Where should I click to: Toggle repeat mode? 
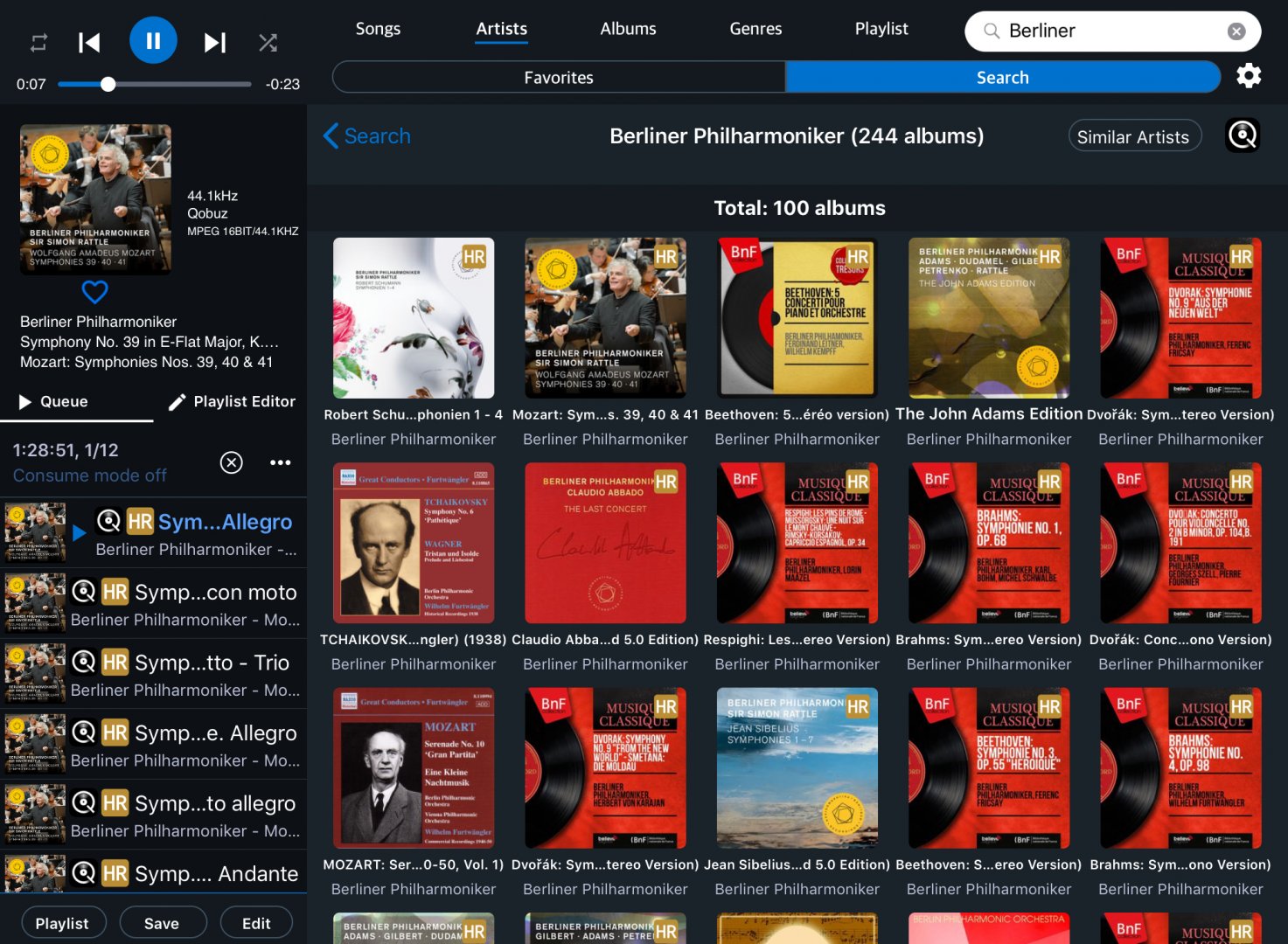coord(38,42)
